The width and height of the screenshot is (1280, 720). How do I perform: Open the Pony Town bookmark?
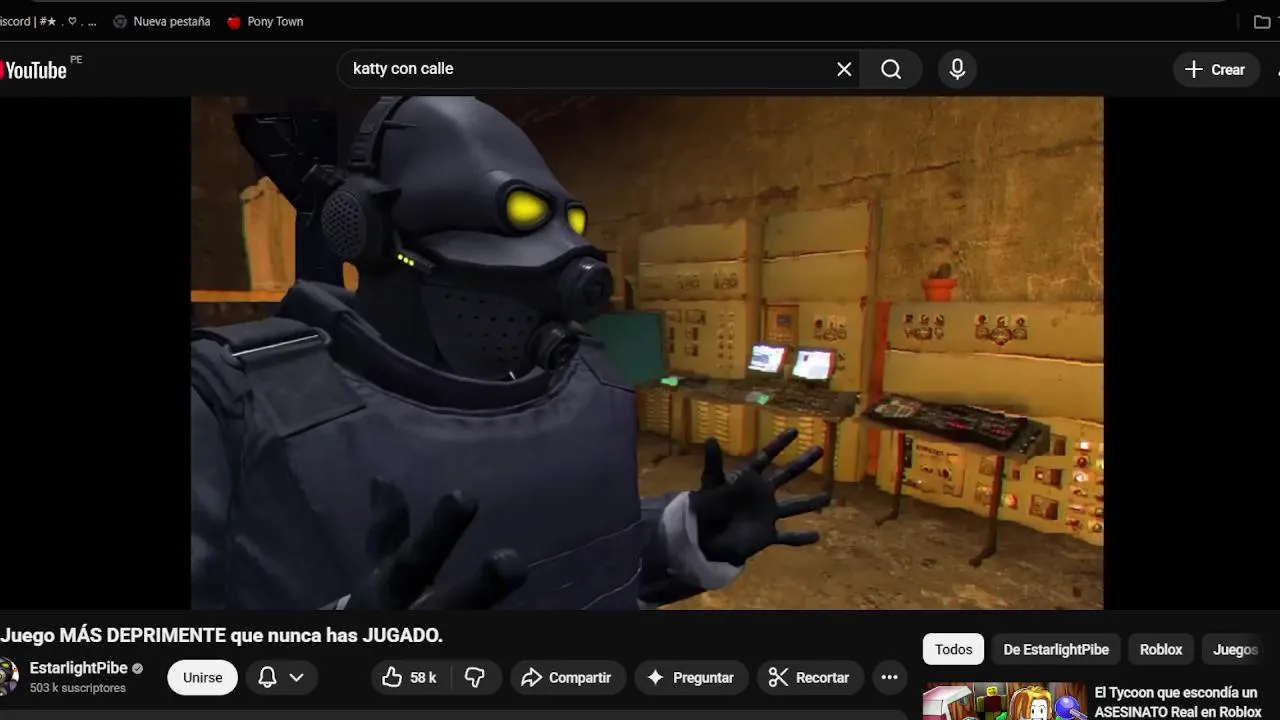coord(265,21)
